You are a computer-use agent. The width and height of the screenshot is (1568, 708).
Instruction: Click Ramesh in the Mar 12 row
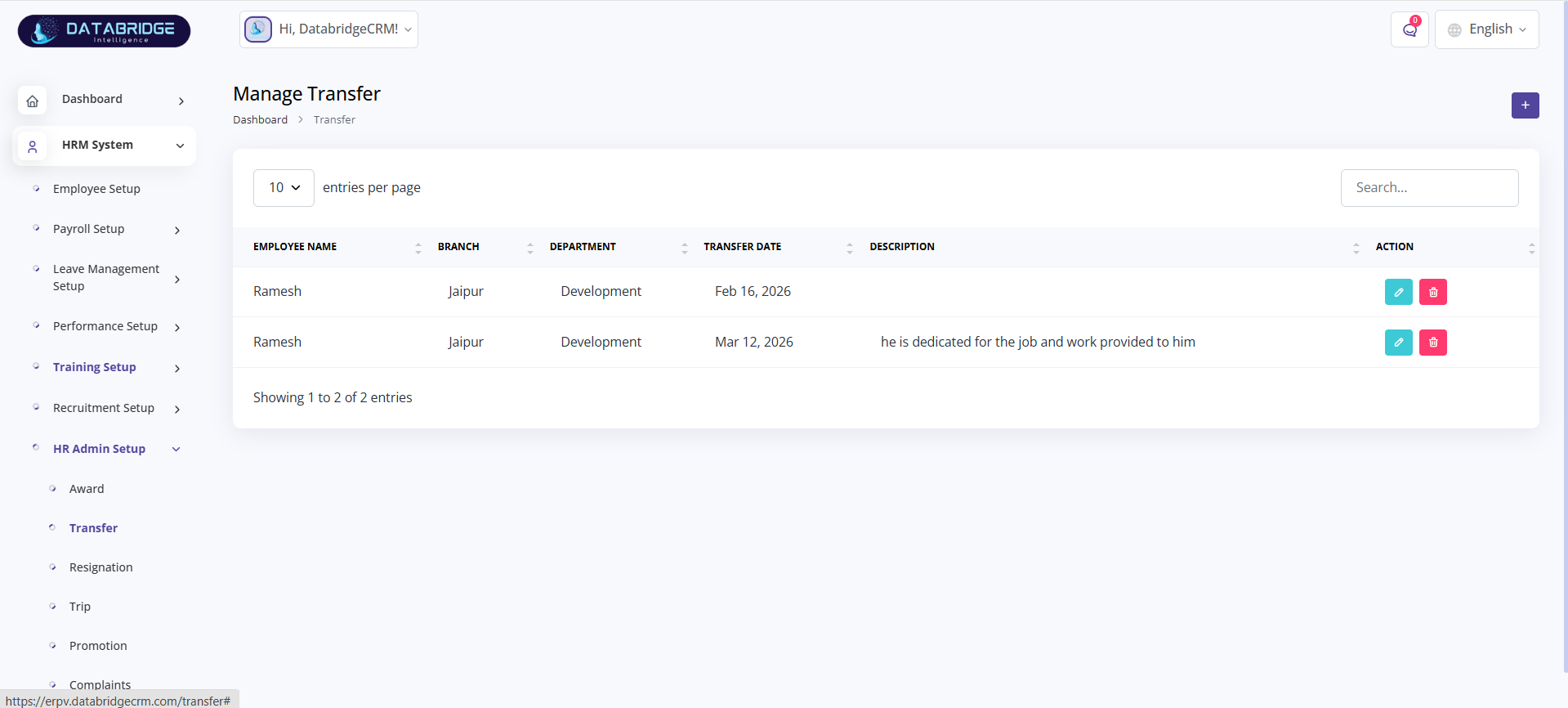[x=277, y=343]
